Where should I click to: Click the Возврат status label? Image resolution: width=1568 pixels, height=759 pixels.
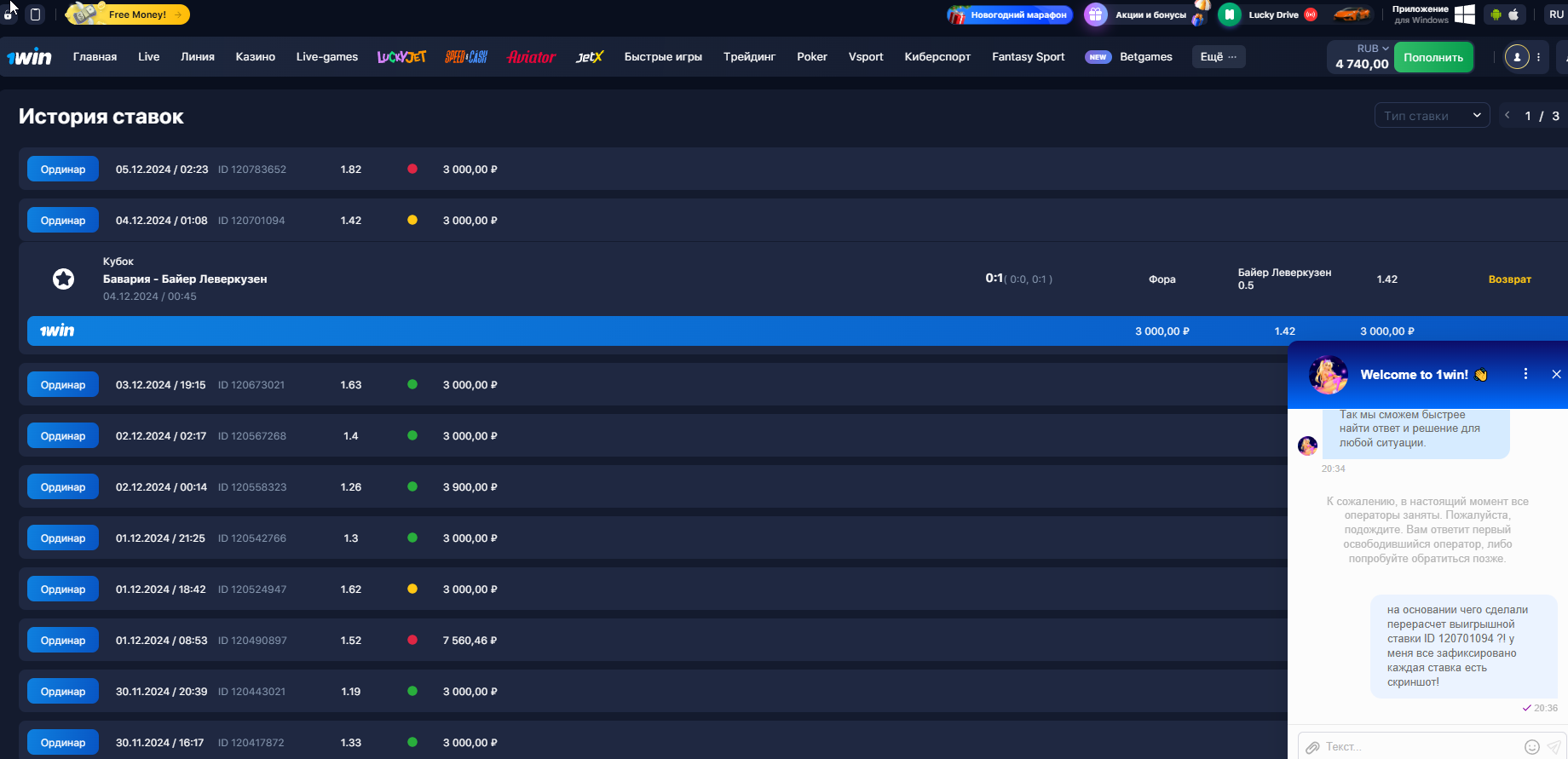click(1509, 279)
